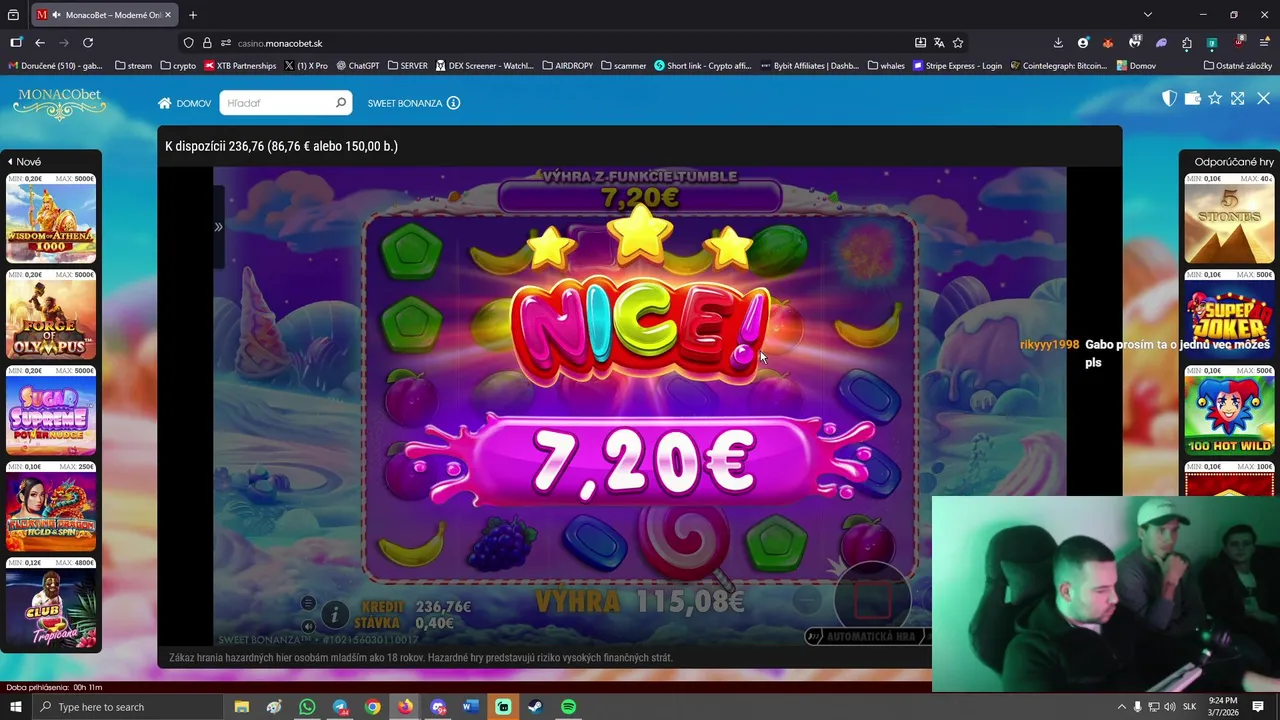Screen dimensions: 1280x720
Task: Open the ChatGPT bookmark
Action: point(358,66)
